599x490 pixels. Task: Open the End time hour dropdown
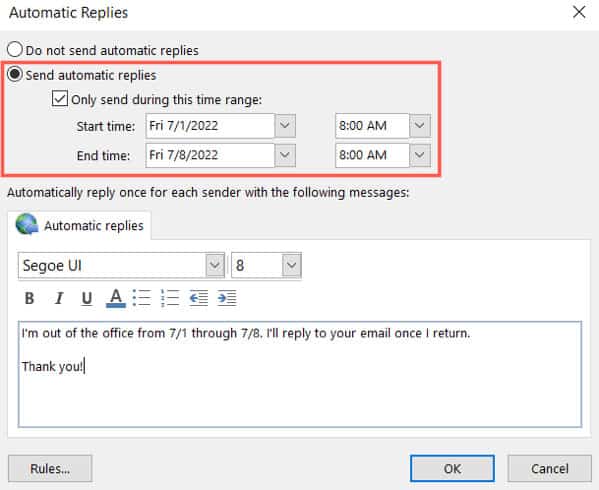pyautogui.click(x=420, y=155)
